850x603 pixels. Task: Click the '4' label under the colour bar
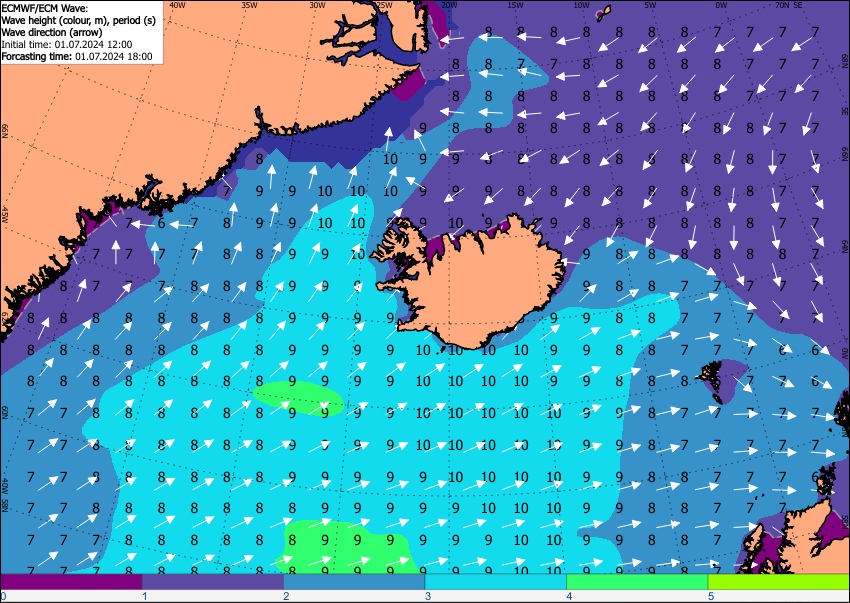tap(569, 596)
